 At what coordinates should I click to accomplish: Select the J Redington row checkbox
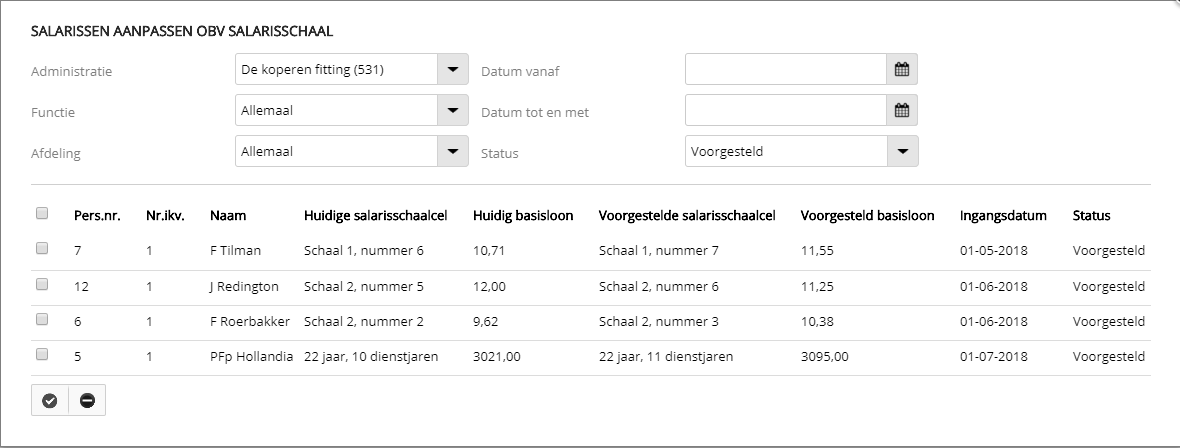[42, 285]
